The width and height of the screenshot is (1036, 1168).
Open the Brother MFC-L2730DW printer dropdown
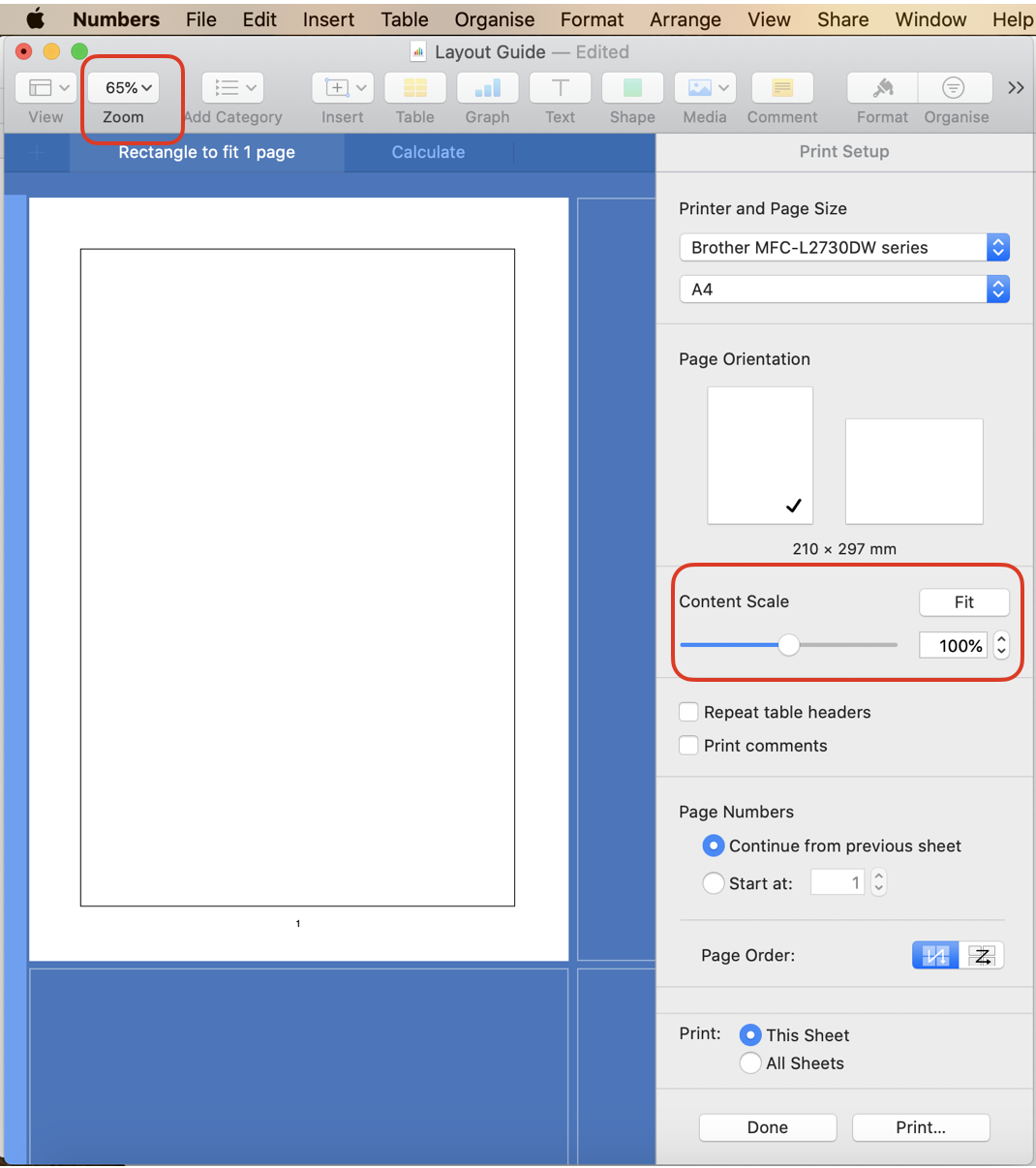(997, 247)
